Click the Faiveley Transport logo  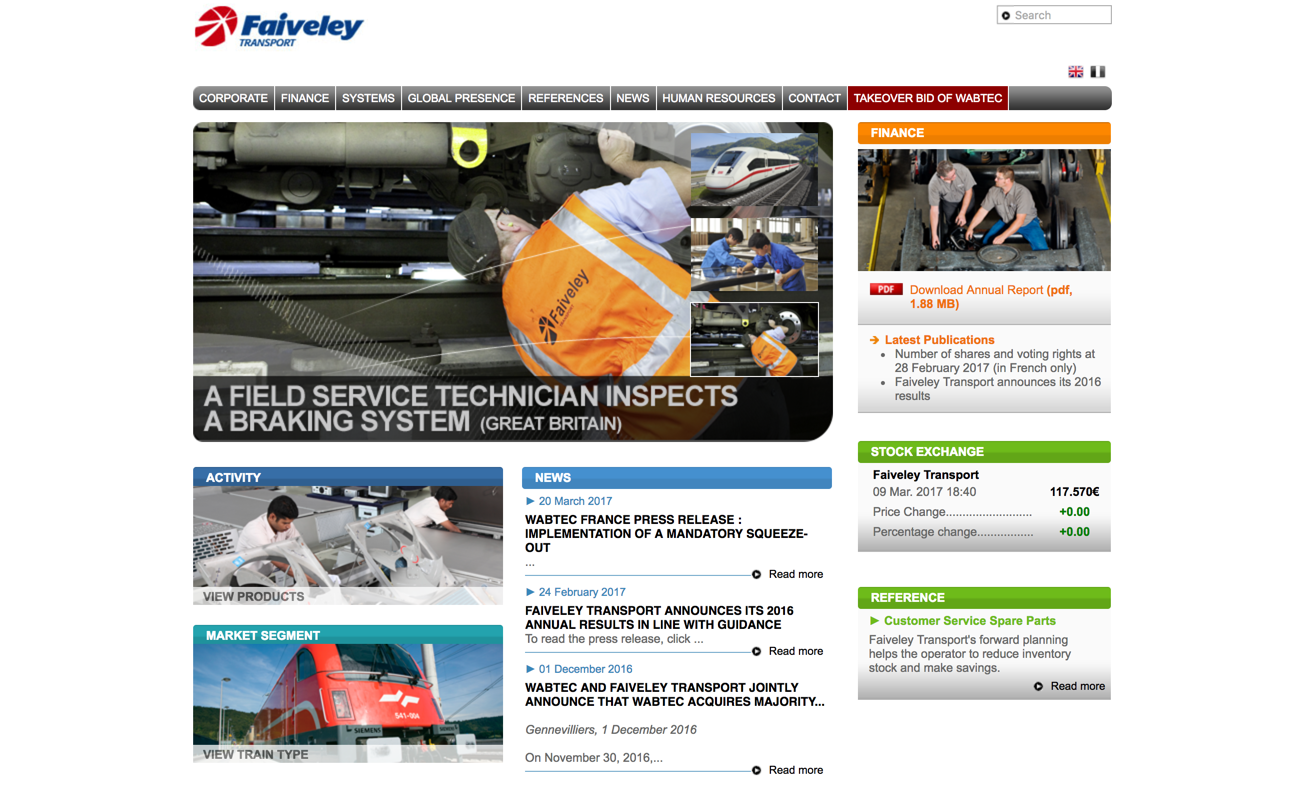279,27
